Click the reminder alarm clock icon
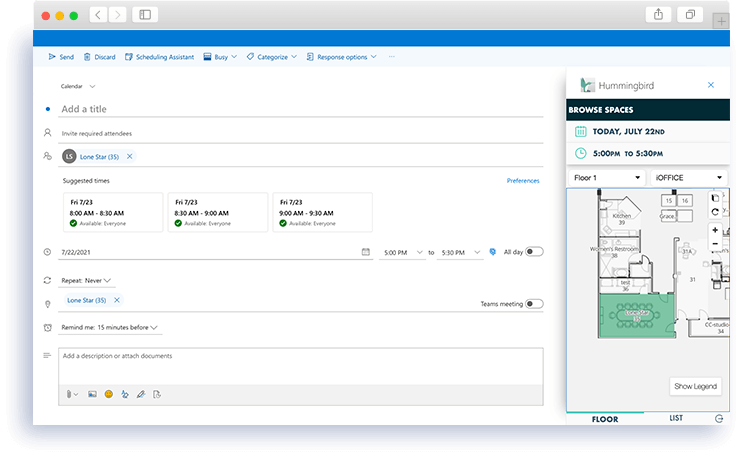743x457 pixels. coord(47,328)
